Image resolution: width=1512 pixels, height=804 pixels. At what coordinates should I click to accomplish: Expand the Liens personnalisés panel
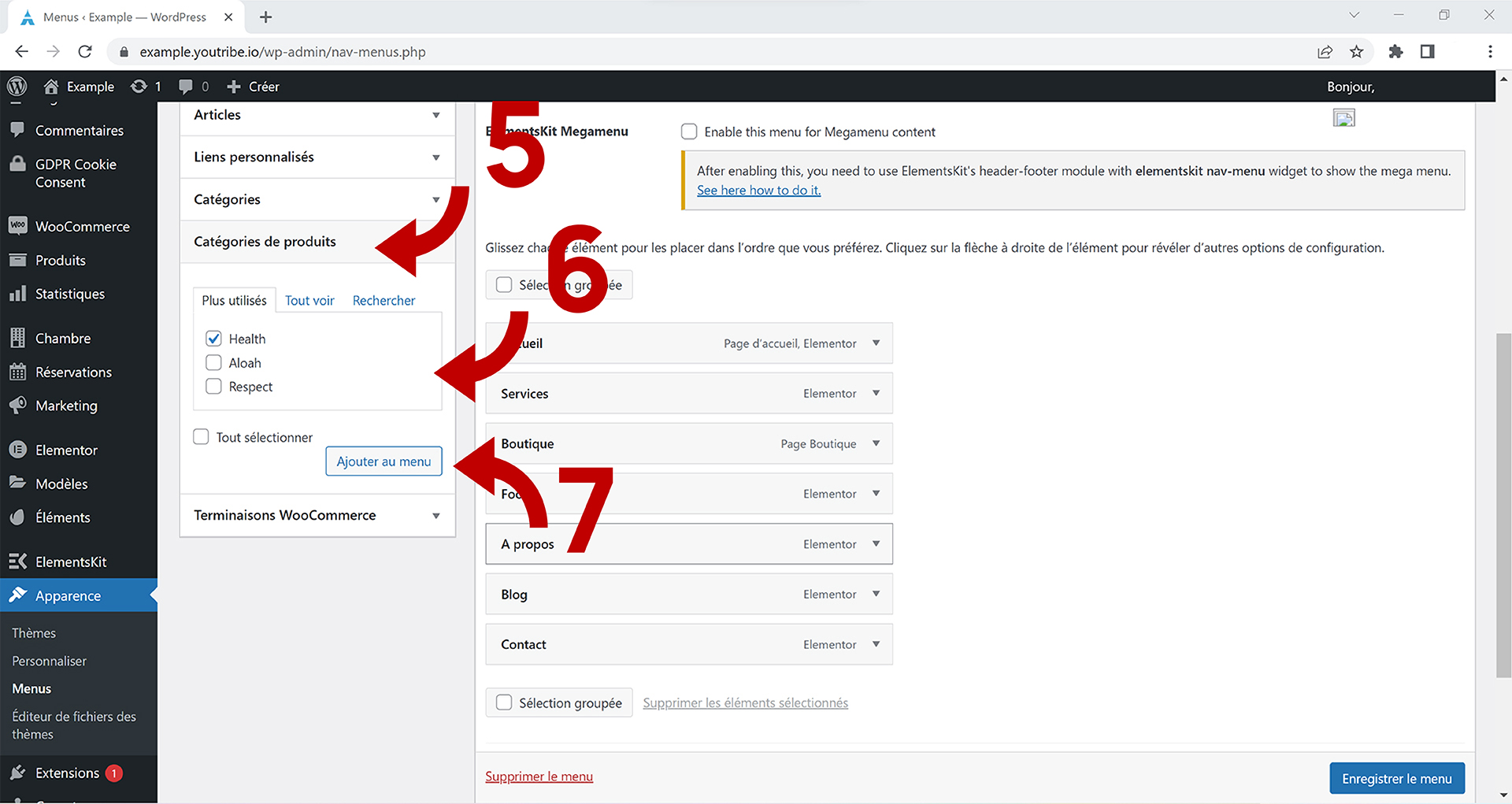click(x=437, y=157)
